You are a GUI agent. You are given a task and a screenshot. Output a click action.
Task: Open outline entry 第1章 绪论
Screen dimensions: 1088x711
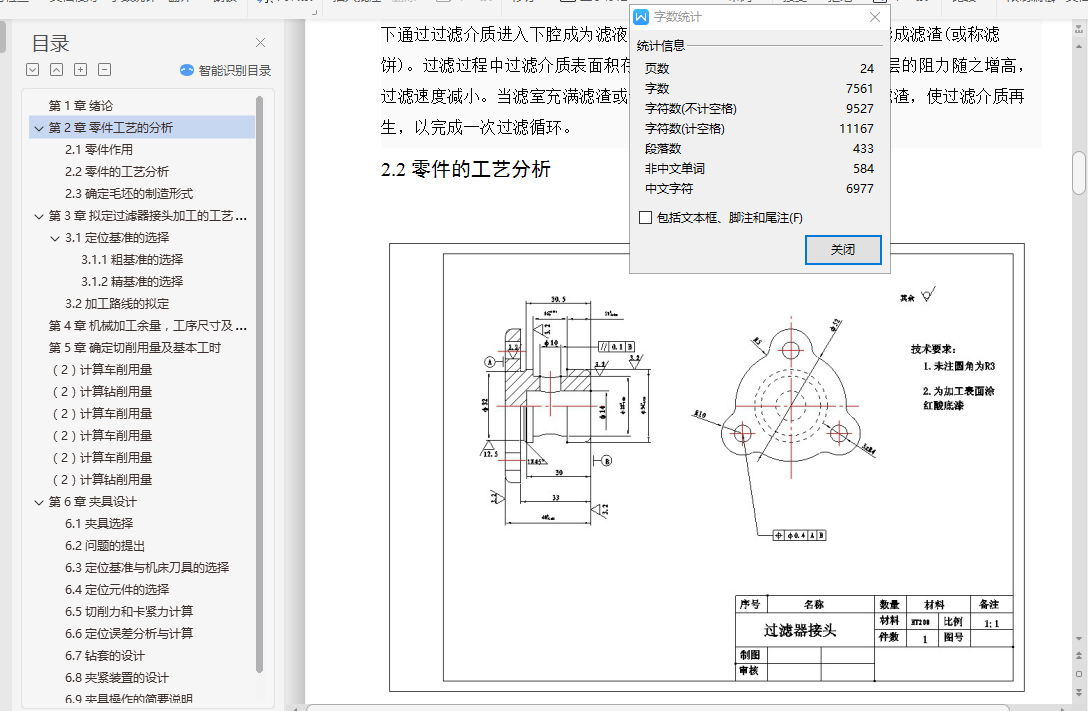[x=80, y=105]
